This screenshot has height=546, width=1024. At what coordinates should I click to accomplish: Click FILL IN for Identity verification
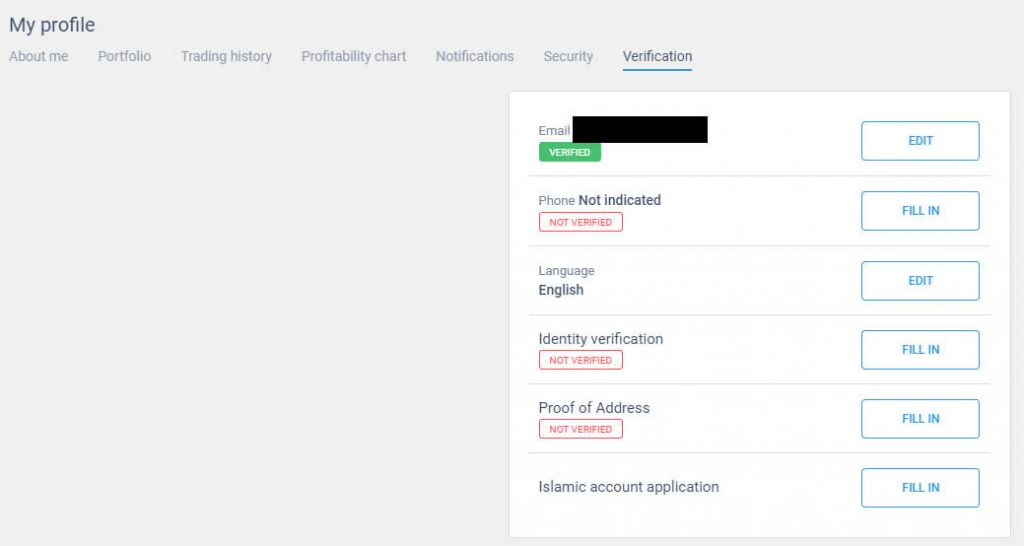(x=920, y=350)
